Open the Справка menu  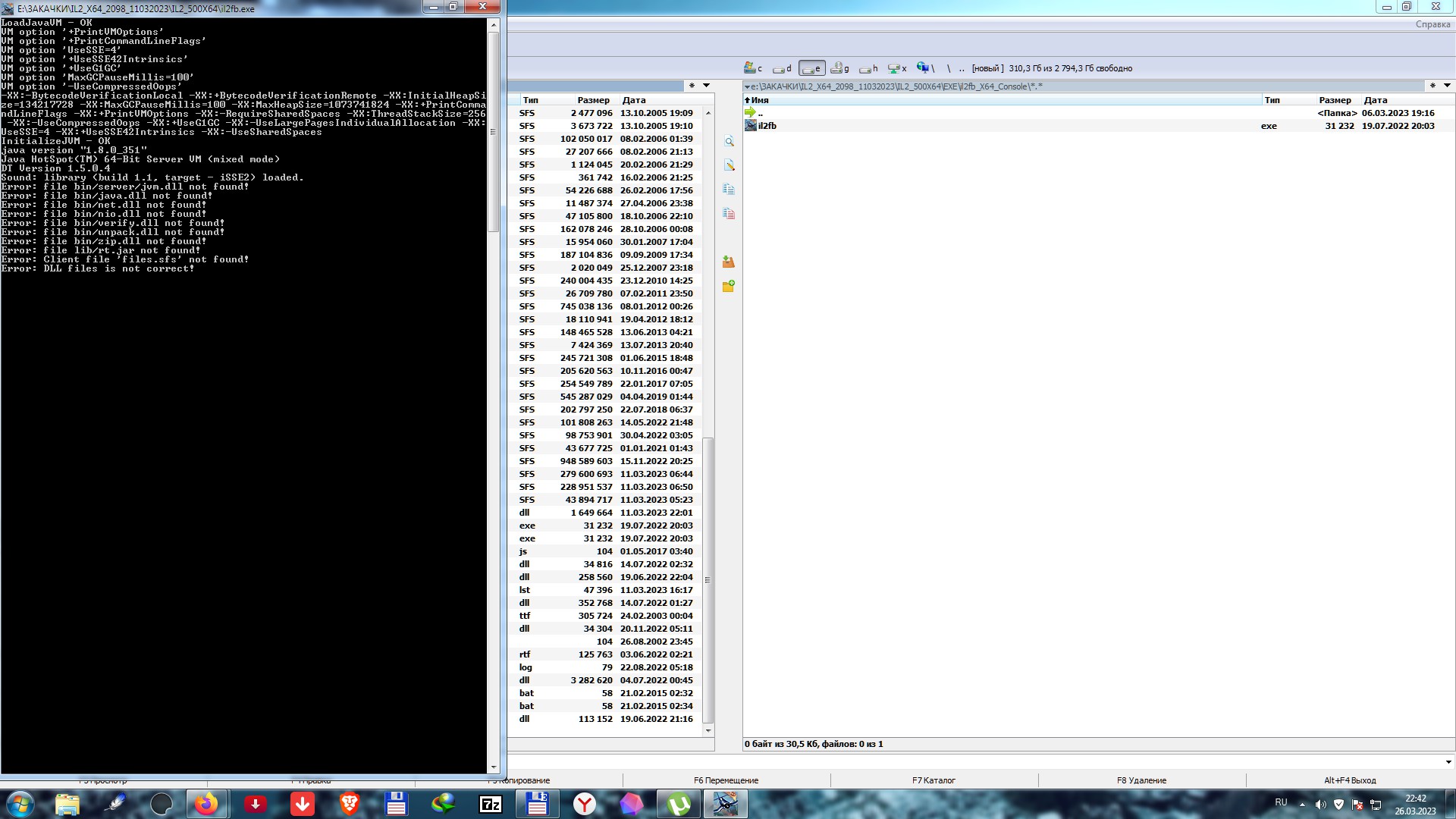[1432, 24]
